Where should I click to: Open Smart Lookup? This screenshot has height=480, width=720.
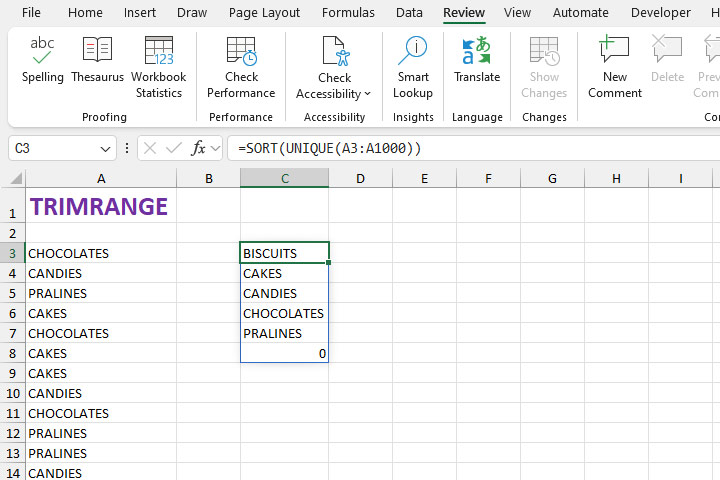tap(413, 67)
